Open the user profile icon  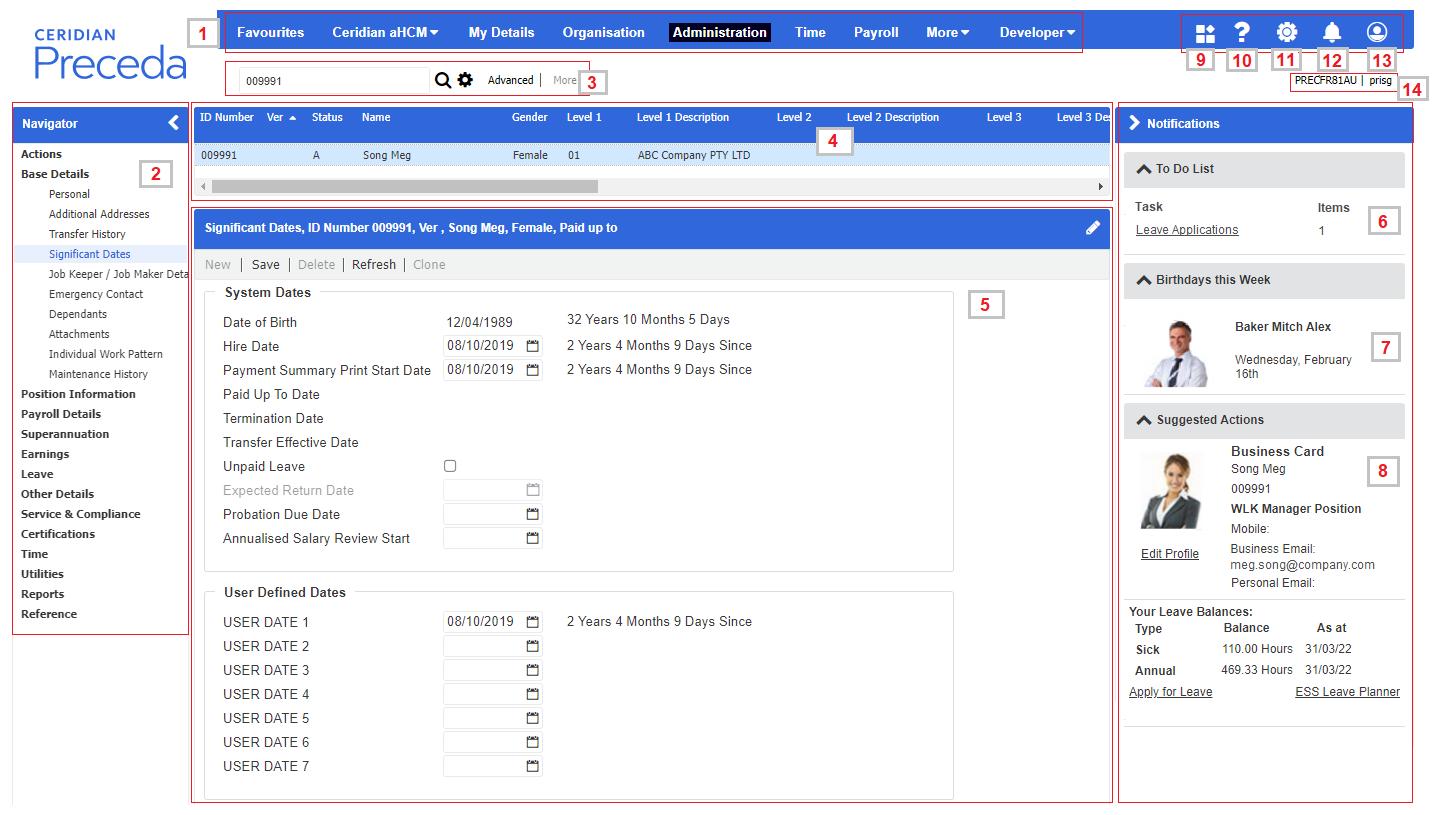coord(1377,33)
